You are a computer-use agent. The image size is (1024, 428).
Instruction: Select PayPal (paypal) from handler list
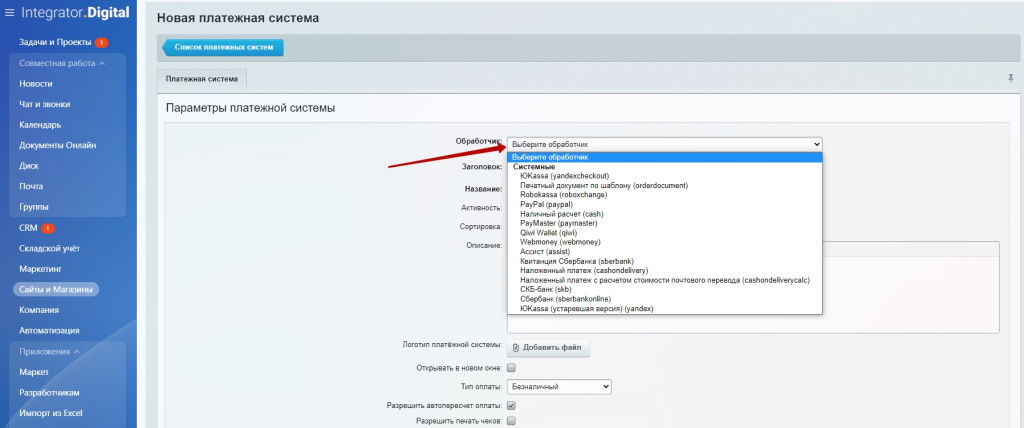[x=545, y=204]
